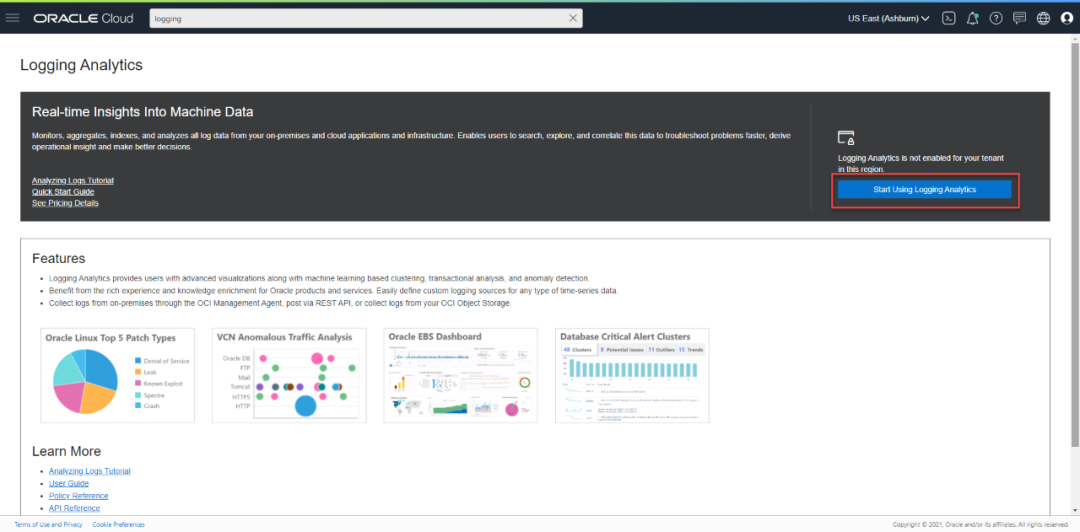Click the 'Logging Analytics' page heading
1080x532 pixels.
click(x=81, y=65)
